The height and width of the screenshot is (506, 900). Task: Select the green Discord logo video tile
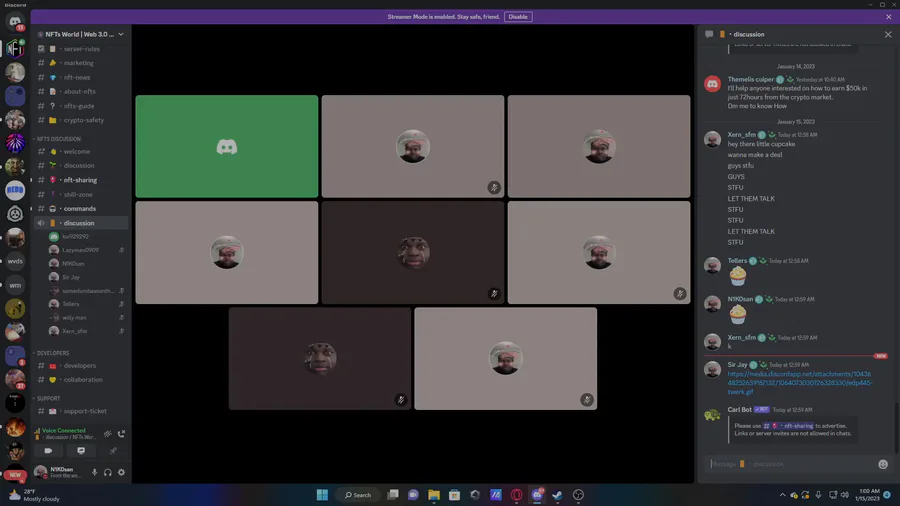point(227,146)
